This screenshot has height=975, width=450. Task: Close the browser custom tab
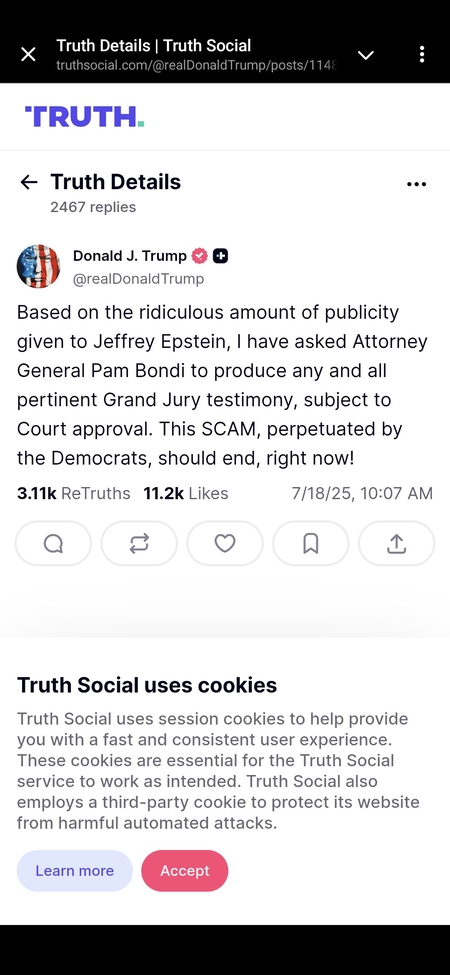coord(29,55)
